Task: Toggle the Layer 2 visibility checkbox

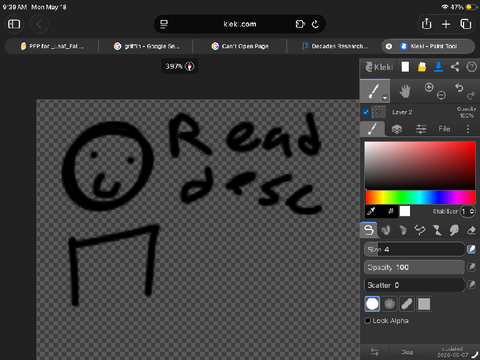Action: coord(366,112)
